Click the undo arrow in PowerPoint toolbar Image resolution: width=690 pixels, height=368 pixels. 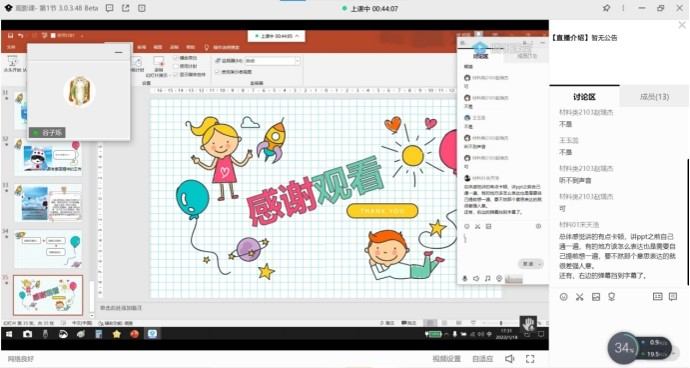tap(21, 35)
